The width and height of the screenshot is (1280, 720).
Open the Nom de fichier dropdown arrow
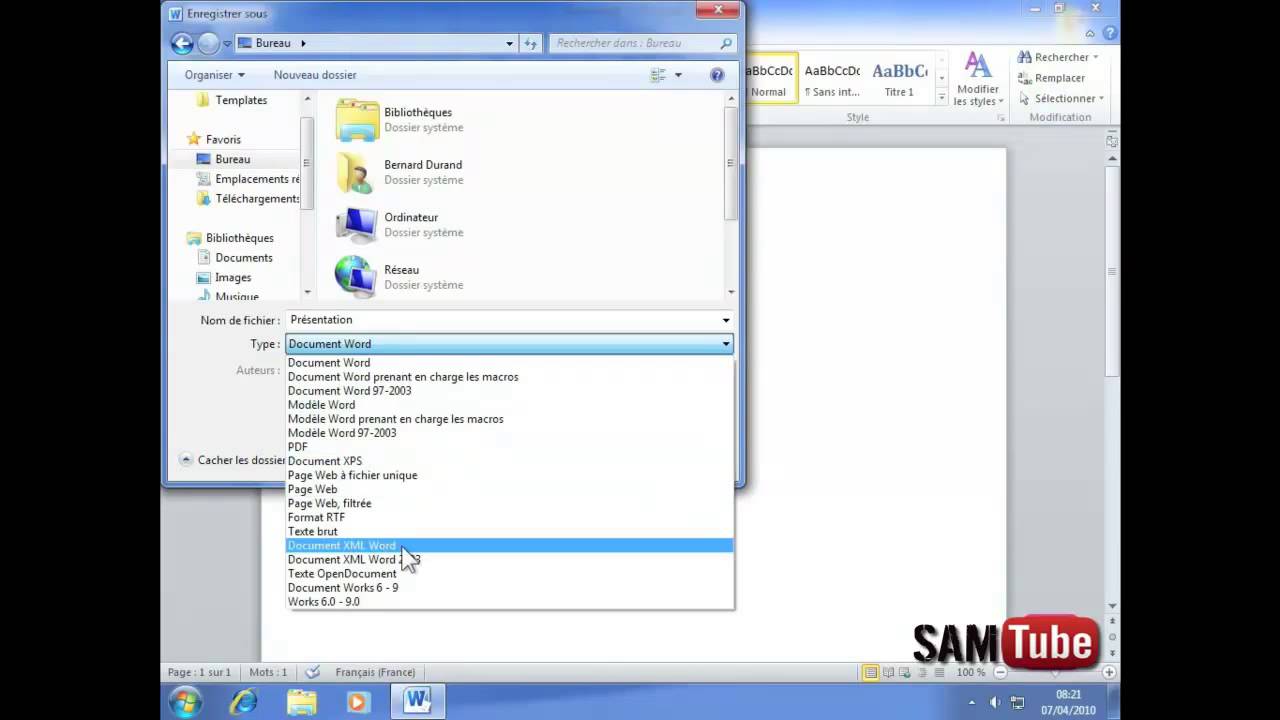726,320
